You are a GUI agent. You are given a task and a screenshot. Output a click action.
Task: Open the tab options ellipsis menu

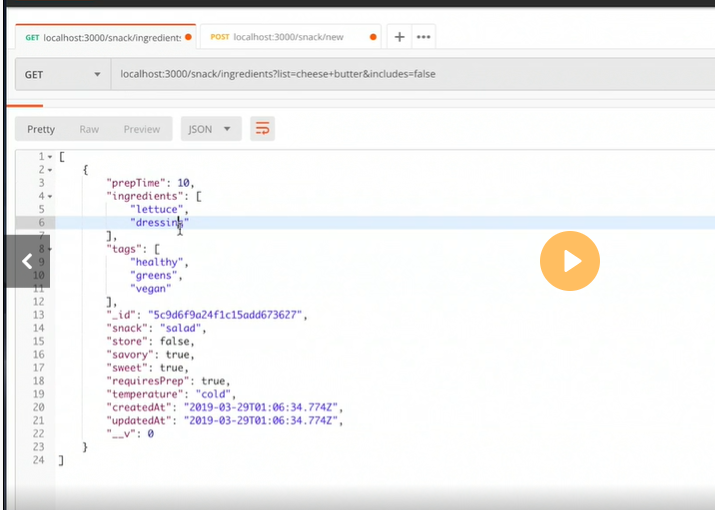(423, 37)
